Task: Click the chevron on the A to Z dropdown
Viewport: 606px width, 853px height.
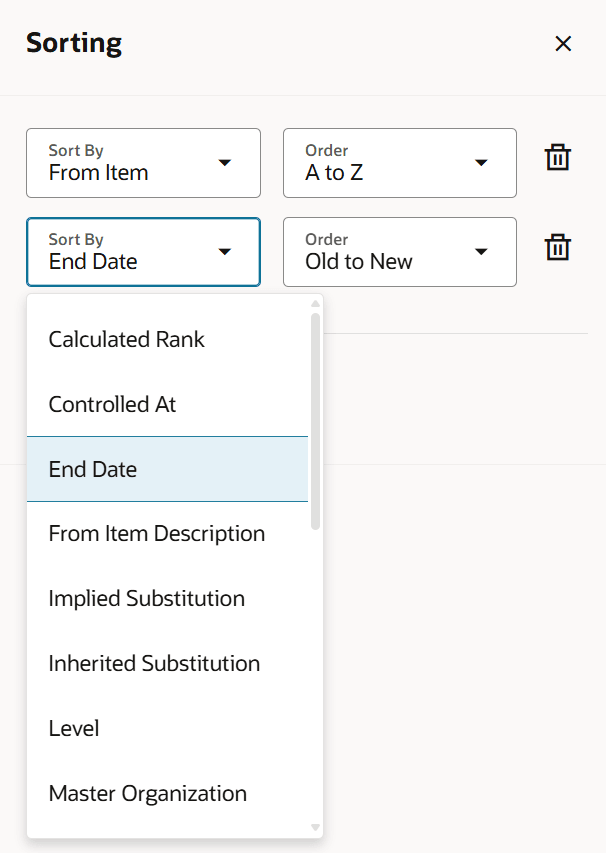Action: tap(481, 163)
